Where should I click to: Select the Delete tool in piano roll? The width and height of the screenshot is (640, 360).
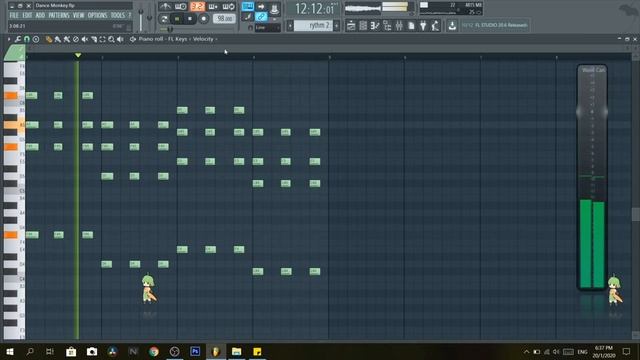click(x=76, y=39)
